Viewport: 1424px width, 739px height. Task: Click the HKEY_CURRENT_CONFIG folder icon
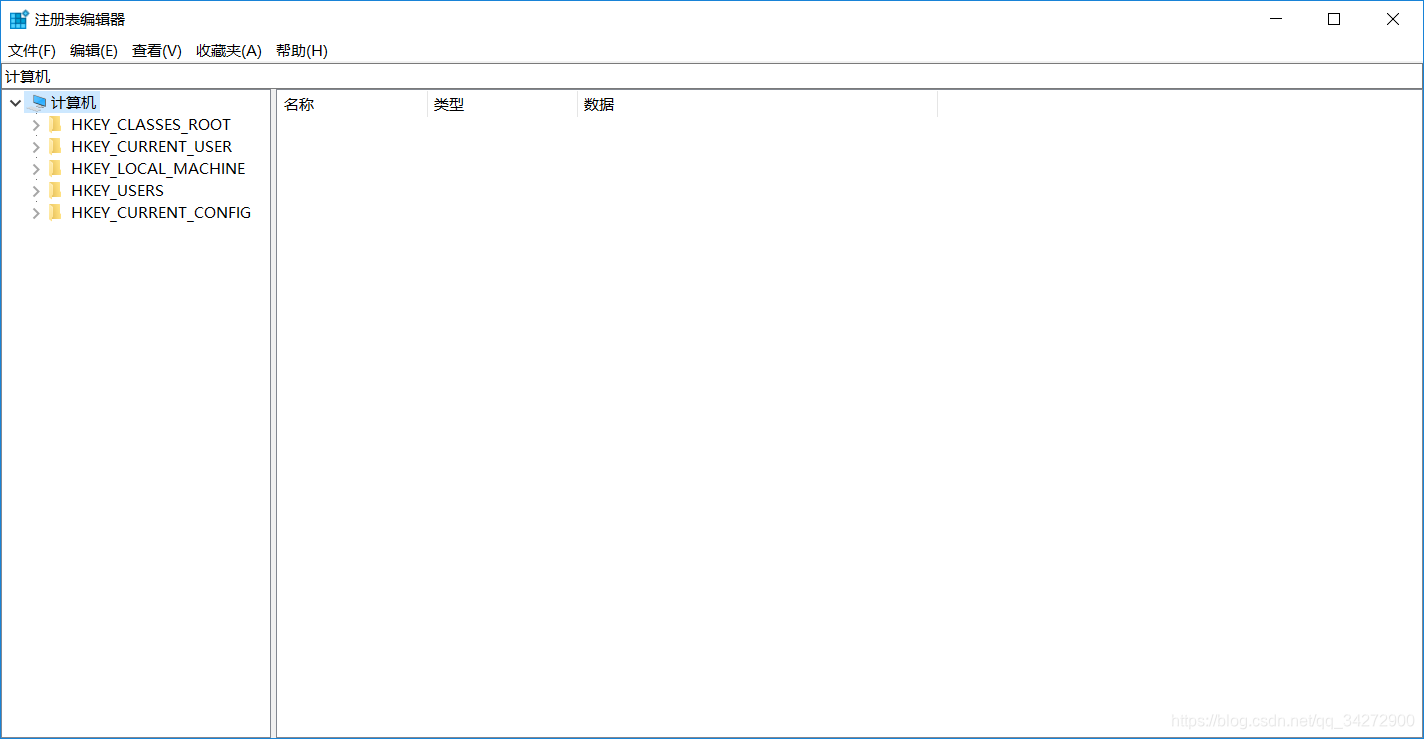click(55, 212)
